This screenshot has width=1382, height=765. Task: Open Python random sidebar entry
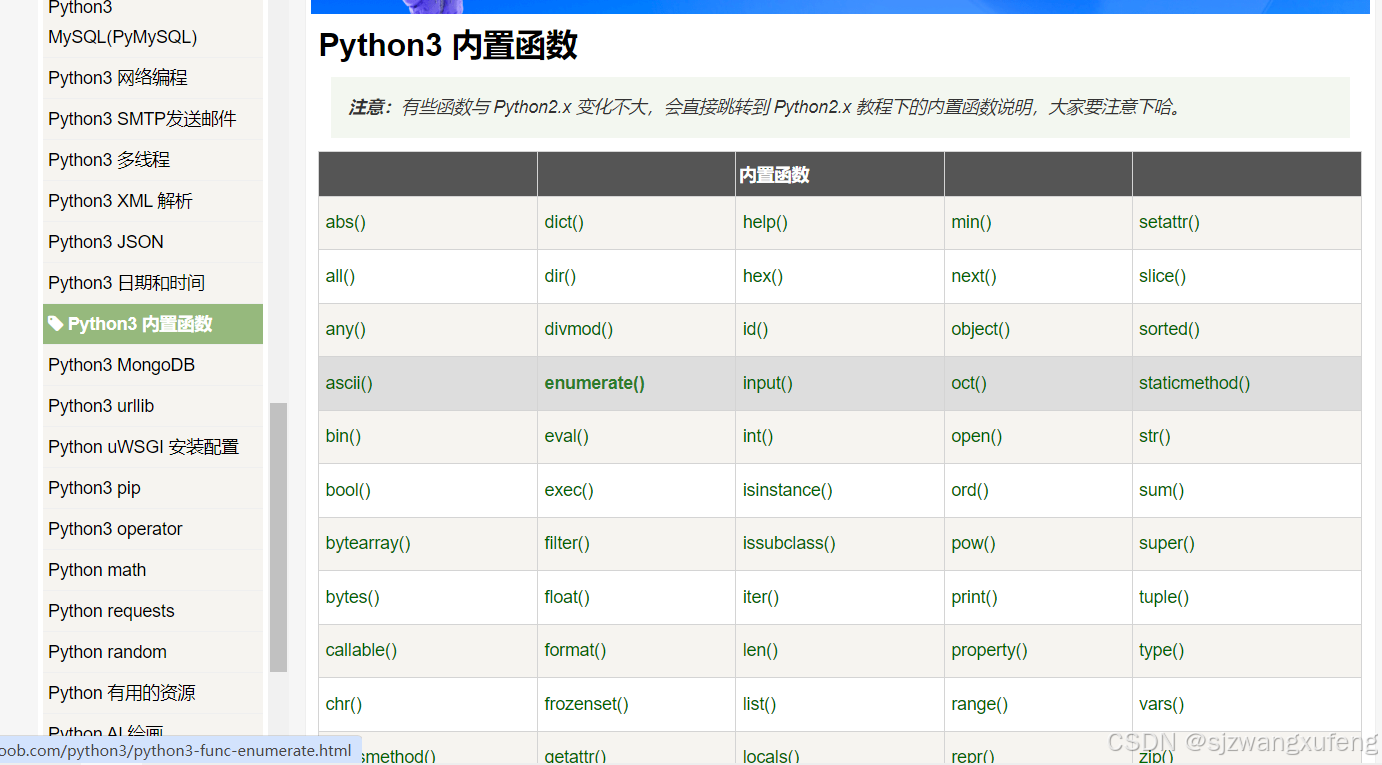pyautogui.click(x=107, y=652)
